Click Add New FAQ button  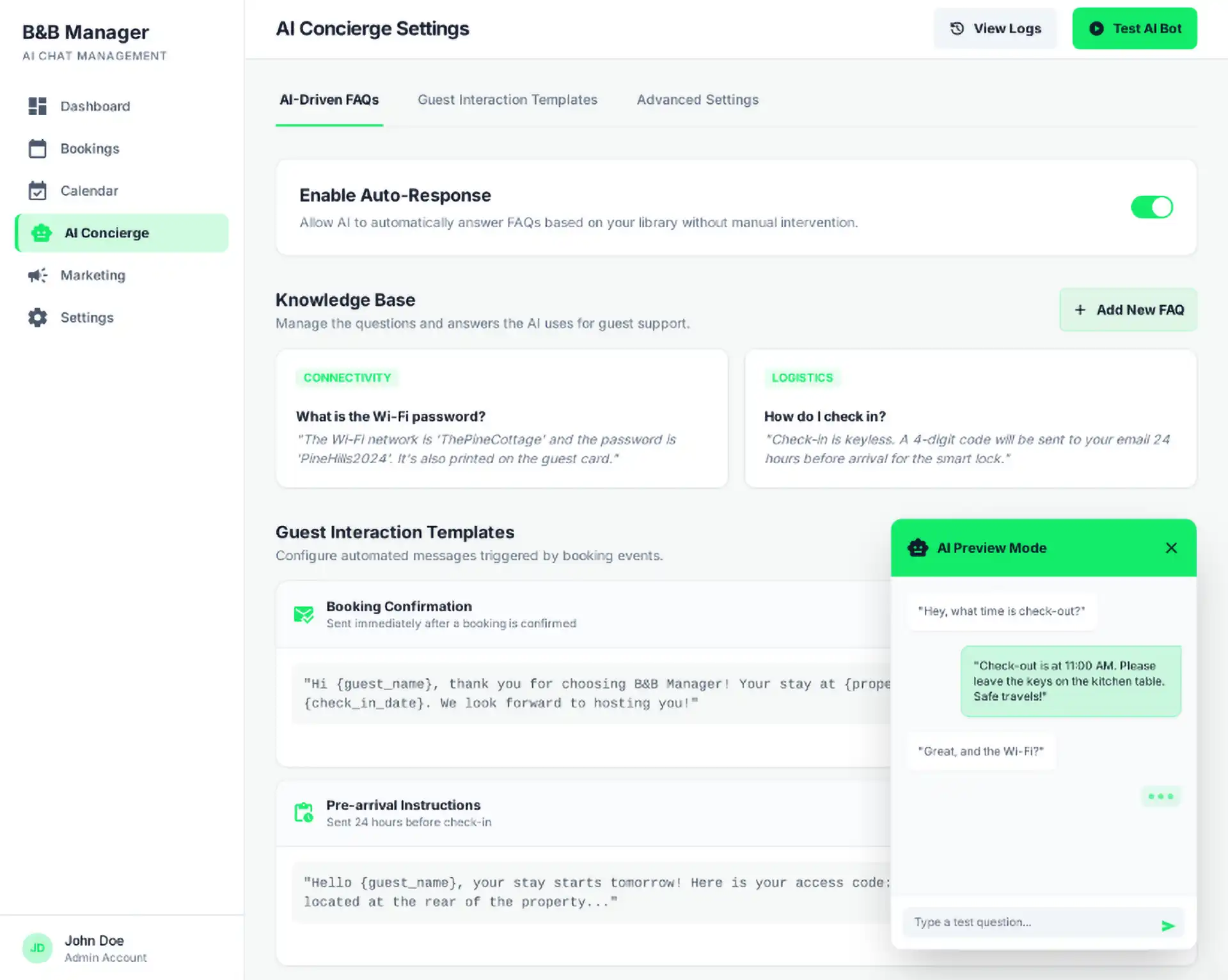(1128, 310)
